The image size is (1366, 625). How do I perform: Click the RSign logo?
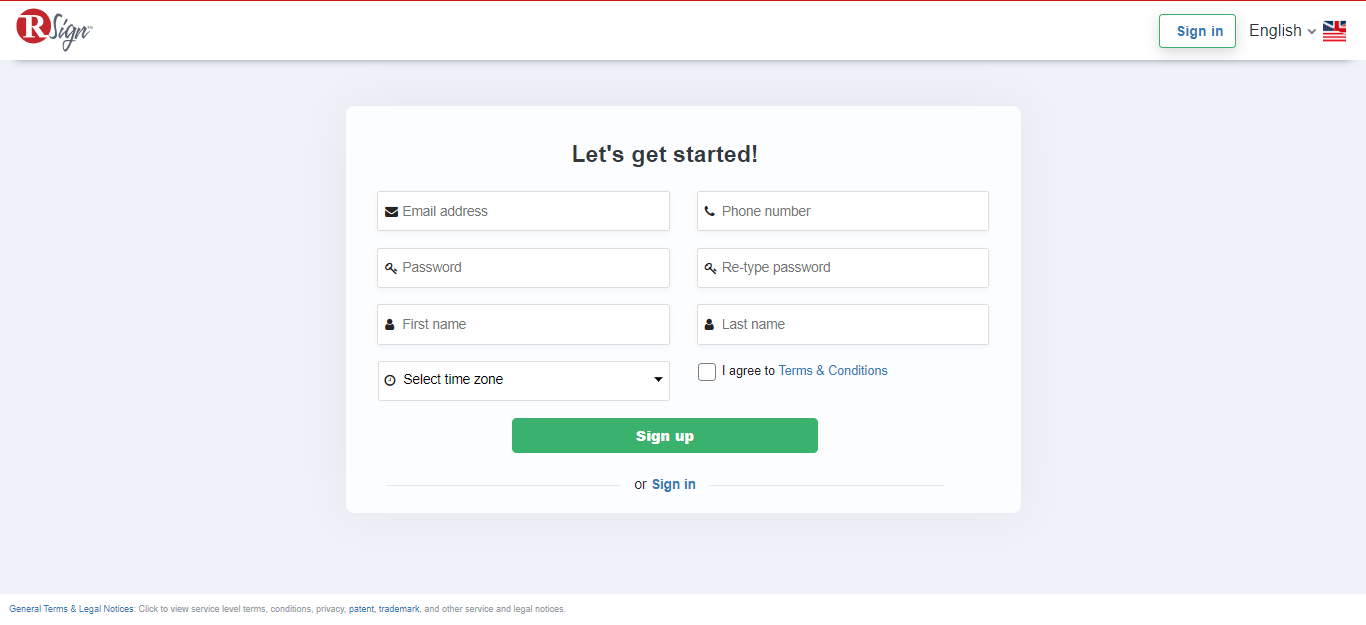point(53,29)
